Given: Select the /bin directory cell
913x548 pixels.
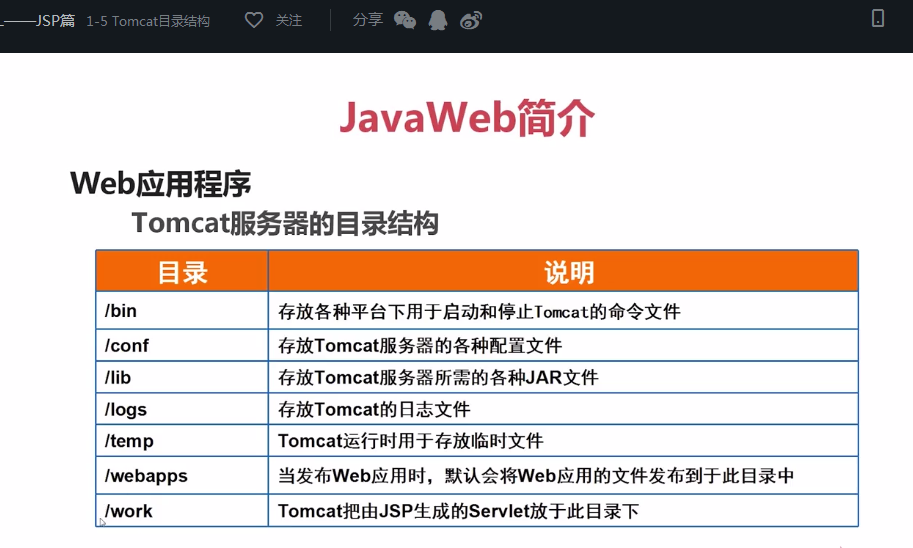Looking at the screenshot, I should point(182,310).
